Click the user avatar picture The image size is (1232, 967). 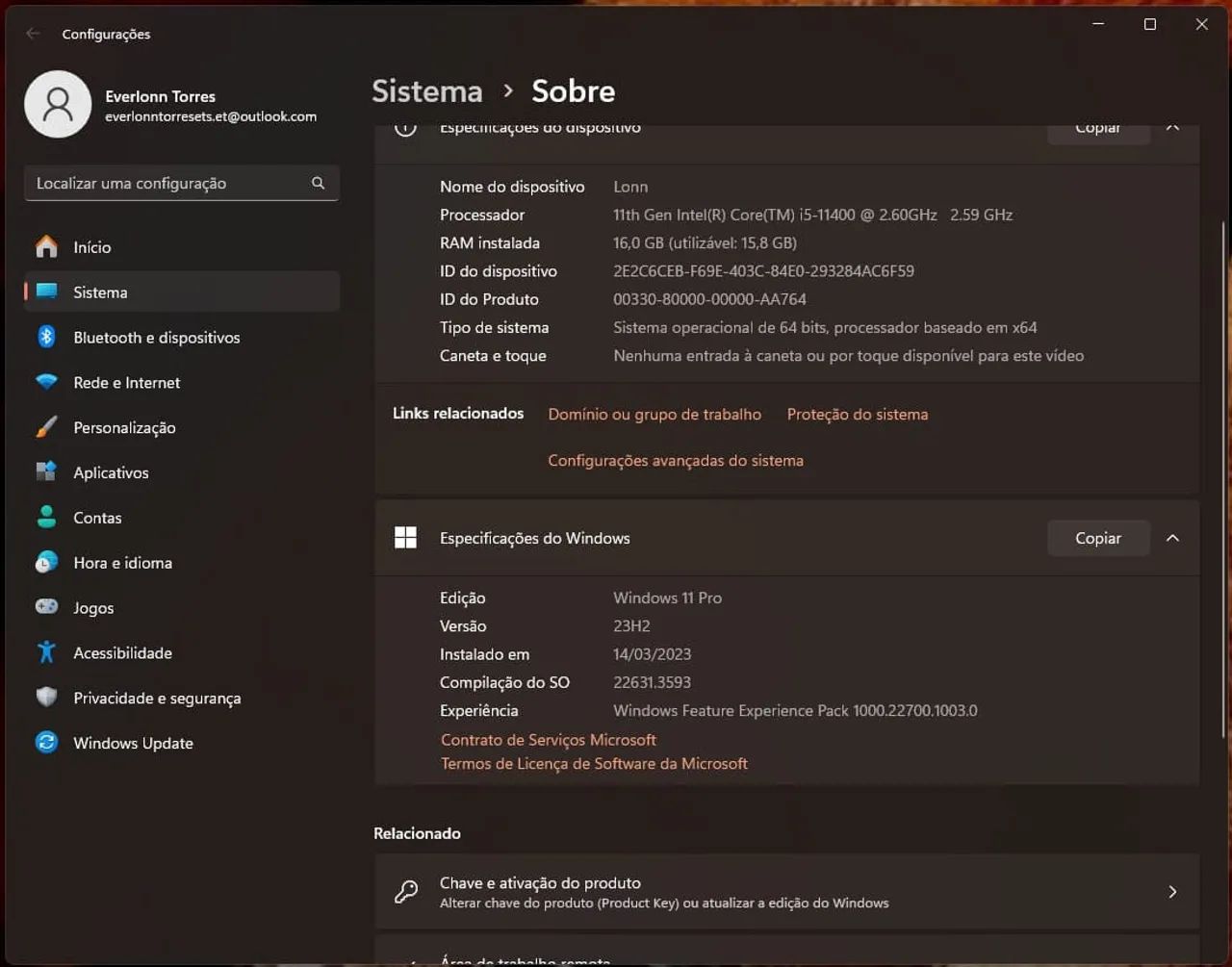58,104
